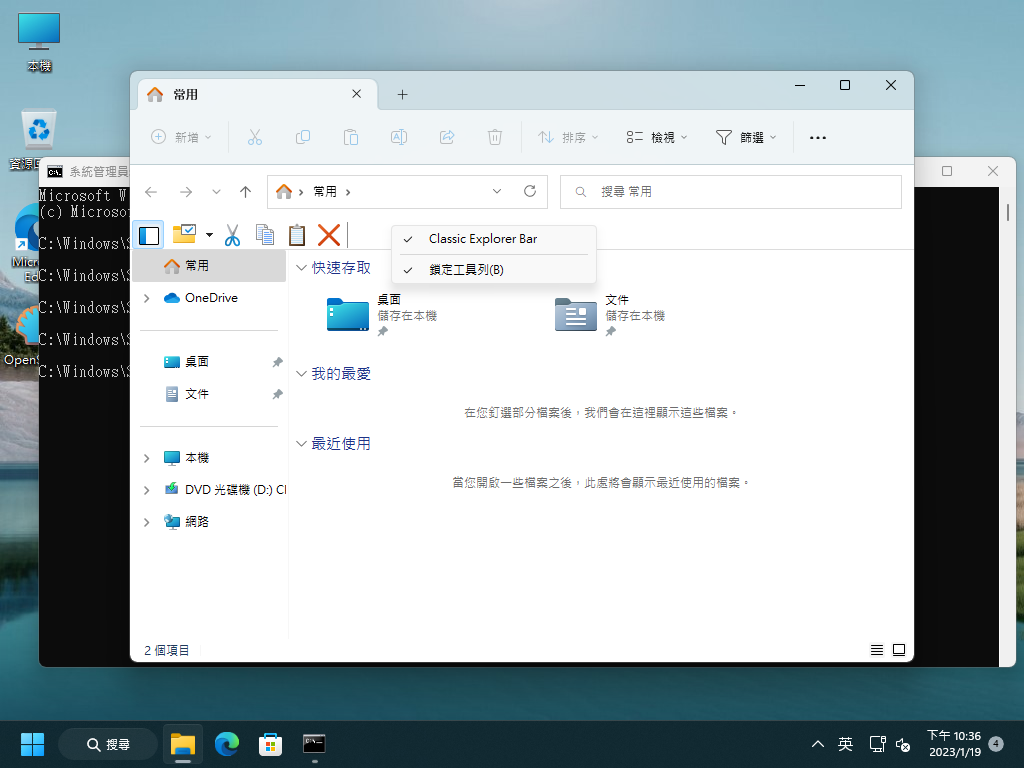Refresh the current folder view

pos(529,191)
